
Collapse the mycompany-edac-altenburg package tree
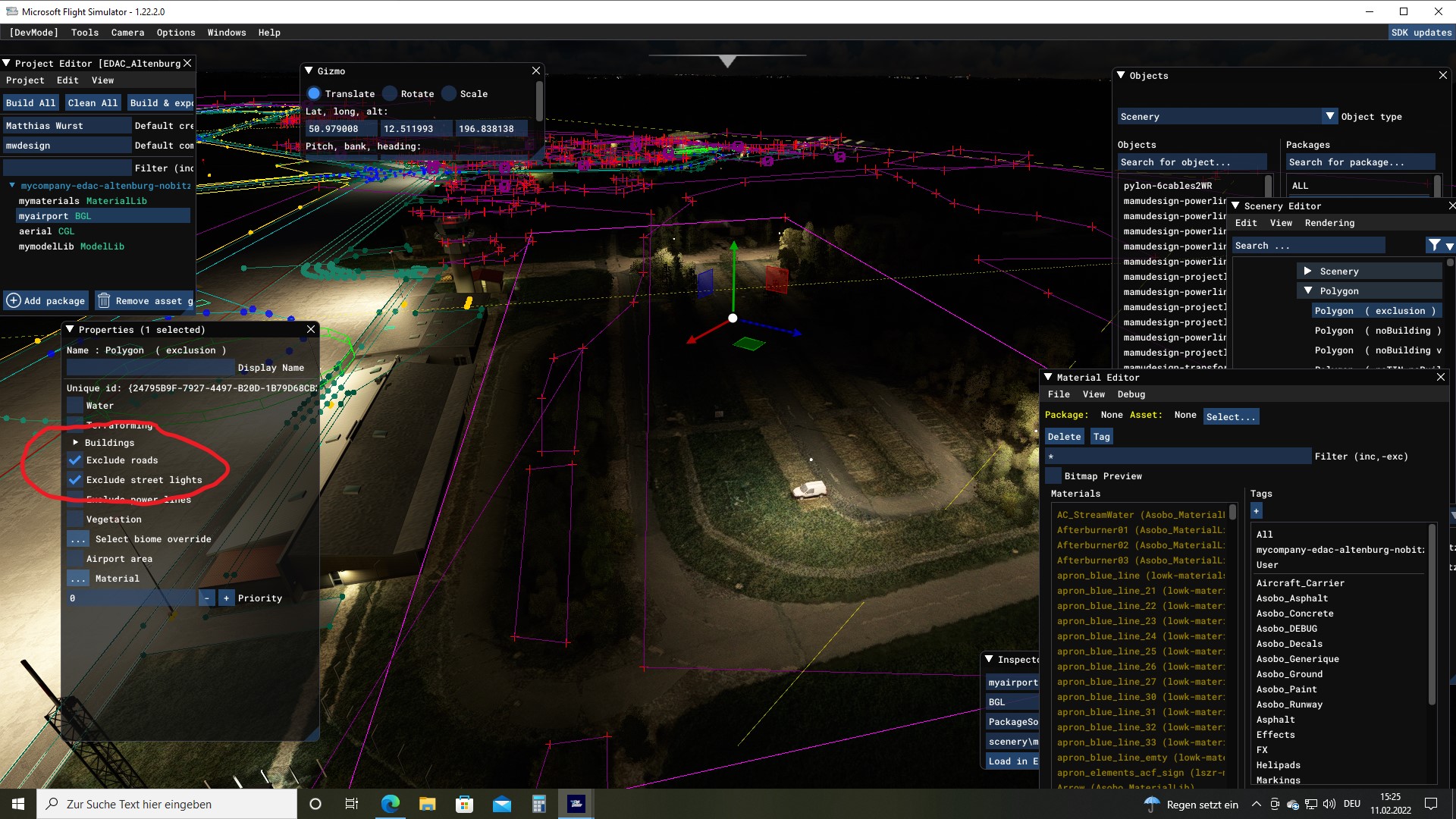pyautogui.click(x=12, y=185)
